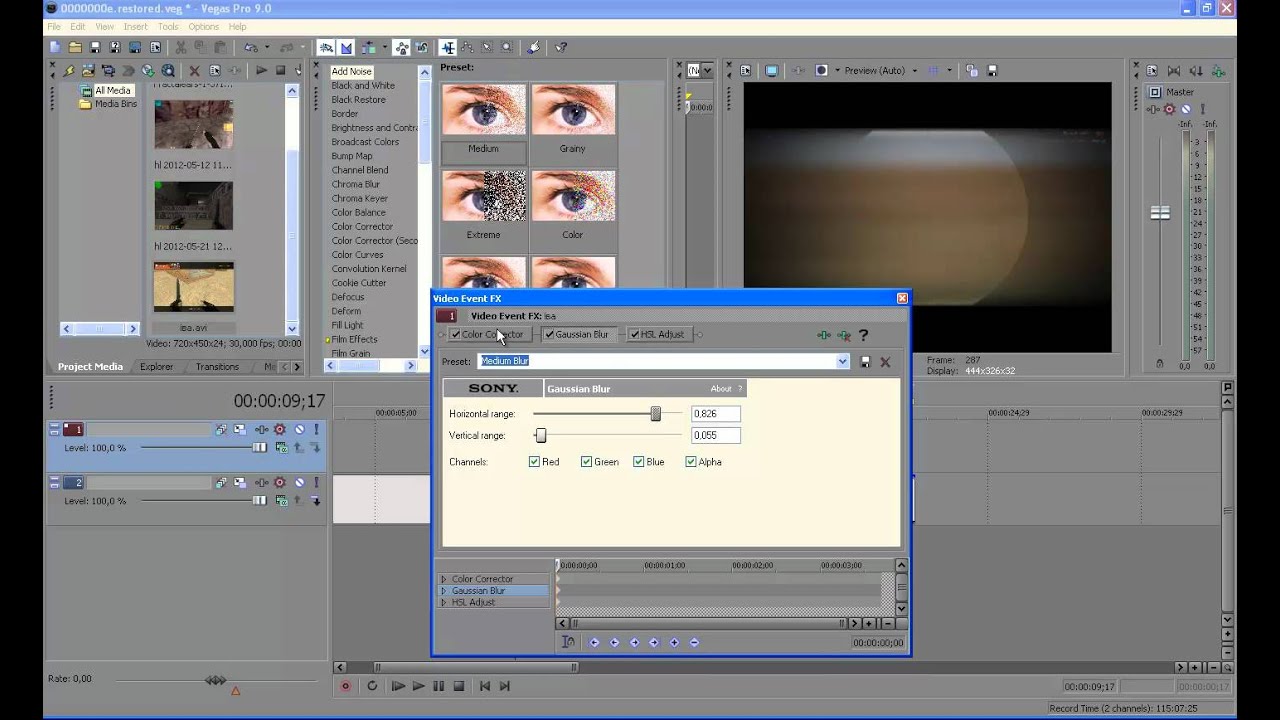Switch to the Transitions tab
1280x720 pixels.
click(x=217, y=367)
